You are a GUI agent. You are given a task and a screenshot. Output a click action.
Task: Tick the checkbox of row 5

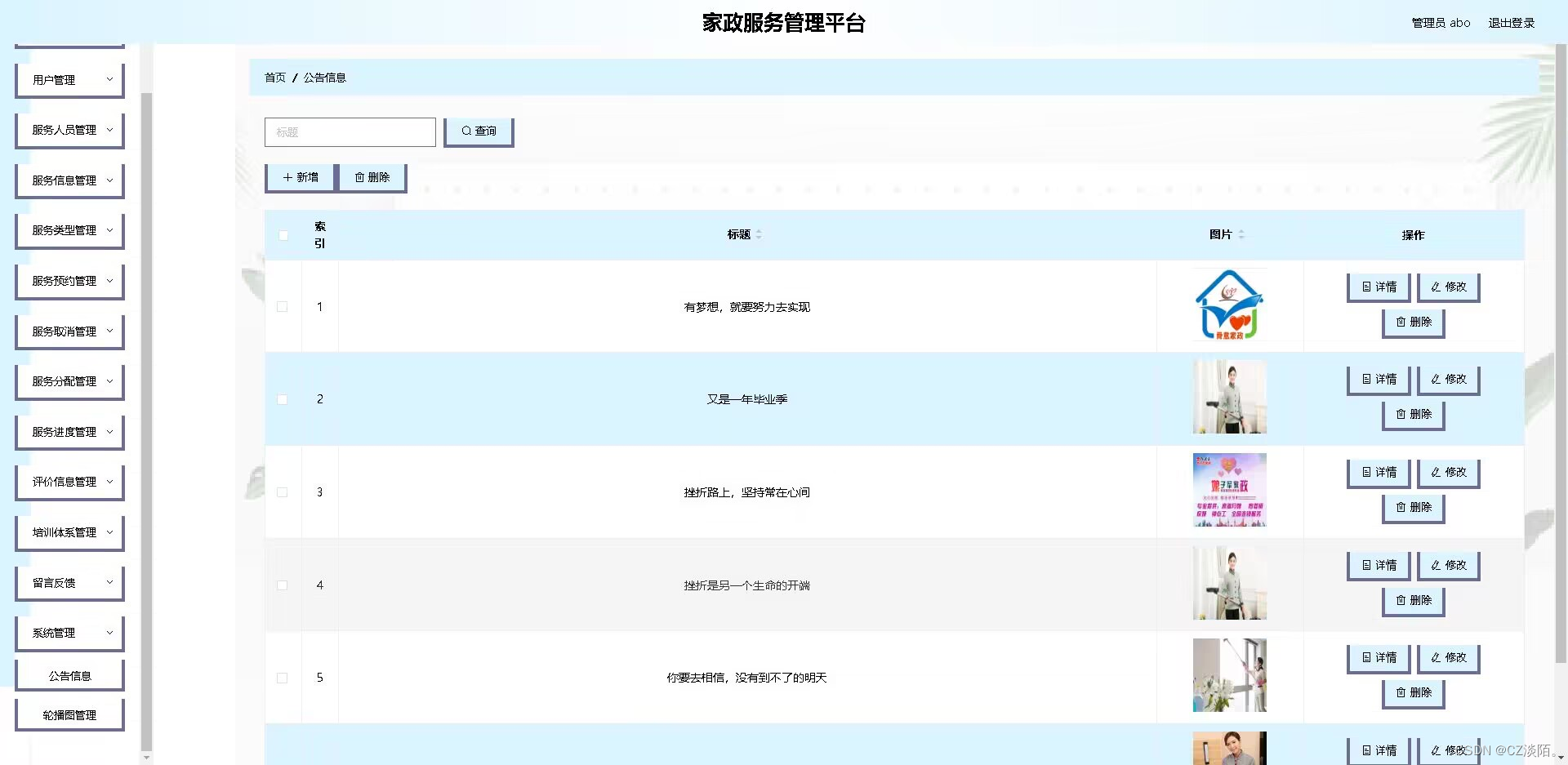[x=283, y=678]
